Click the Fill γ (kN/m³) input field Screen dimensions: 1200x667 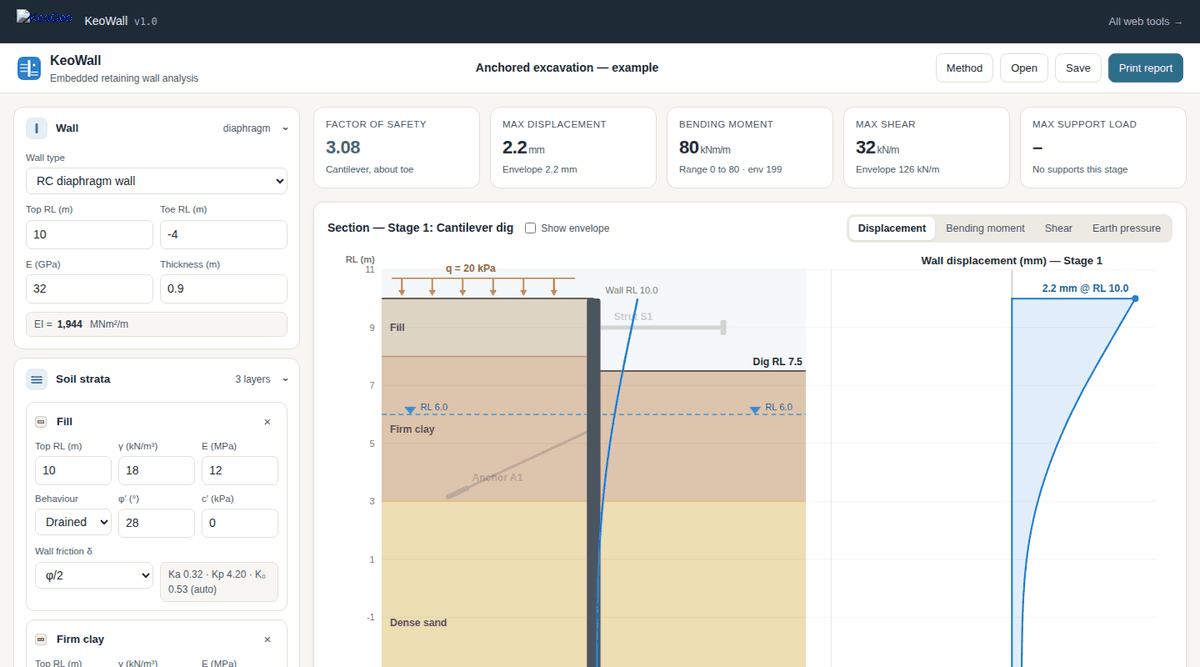click(x=156, y=470)
